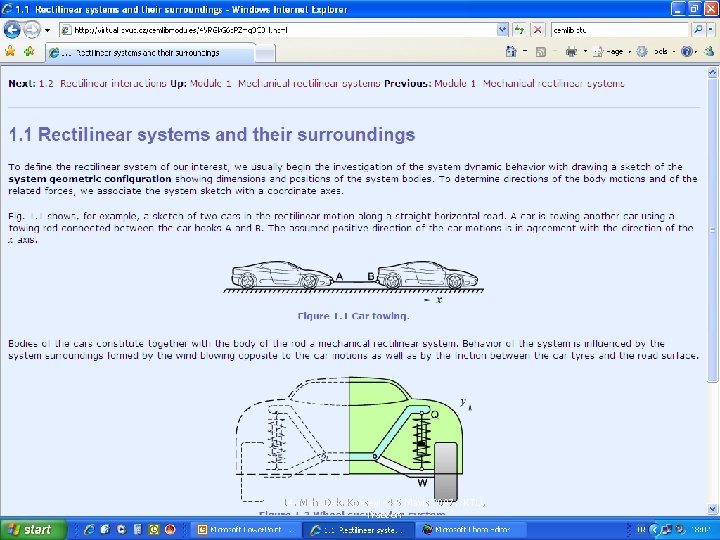Open Favorites Center star icon
The width and height of the screenshot is (720, 540).
coord(10,51)
